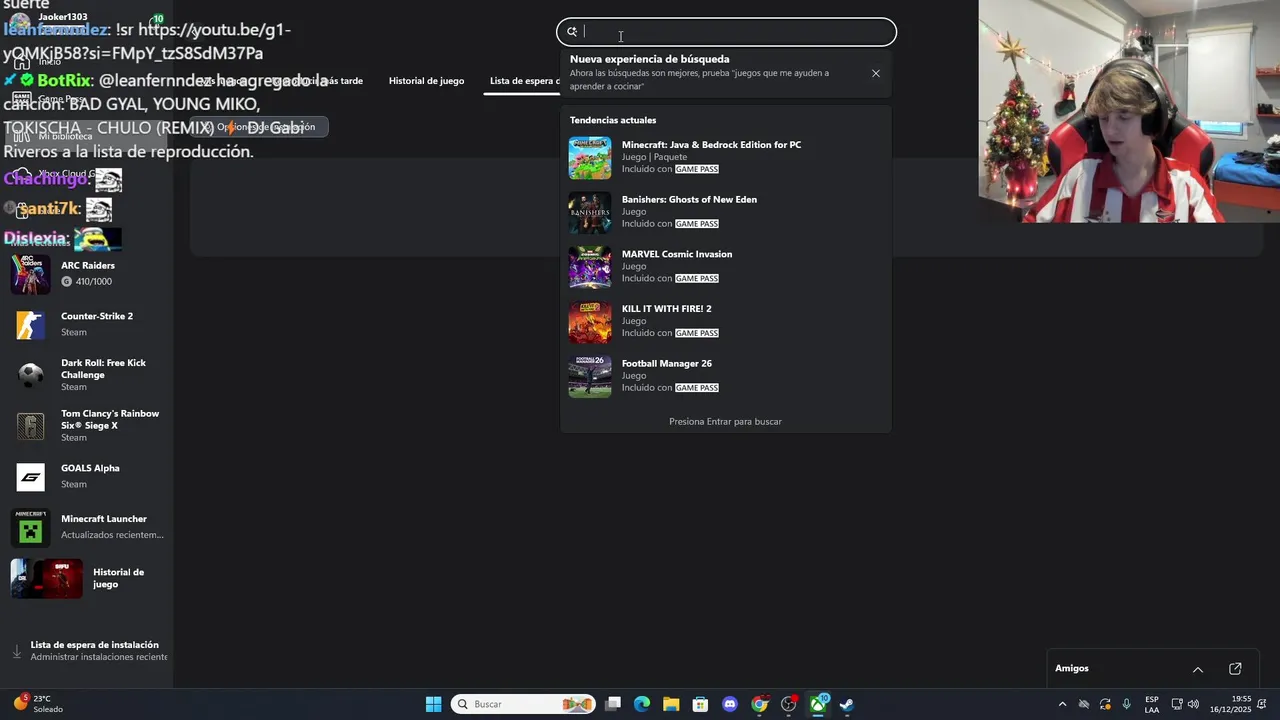The height and width of the screenshot is (720, 1280).
Task: Open the KILL IT WITH FIRE! 2 cover icon
Action: 590,322
